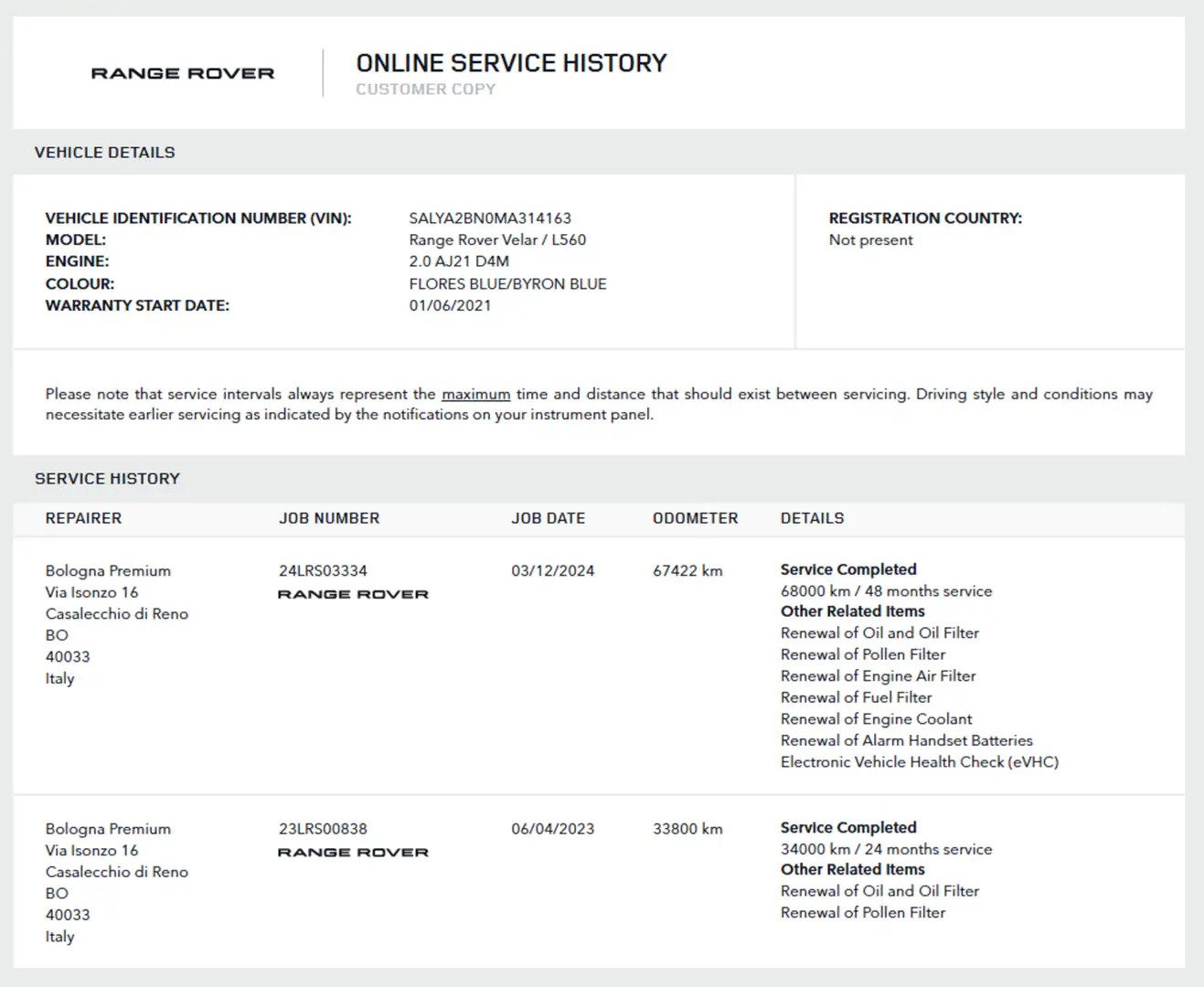Click the Range Rover logo in the header
Screen dimensions: 1204x987
[183, 73]
